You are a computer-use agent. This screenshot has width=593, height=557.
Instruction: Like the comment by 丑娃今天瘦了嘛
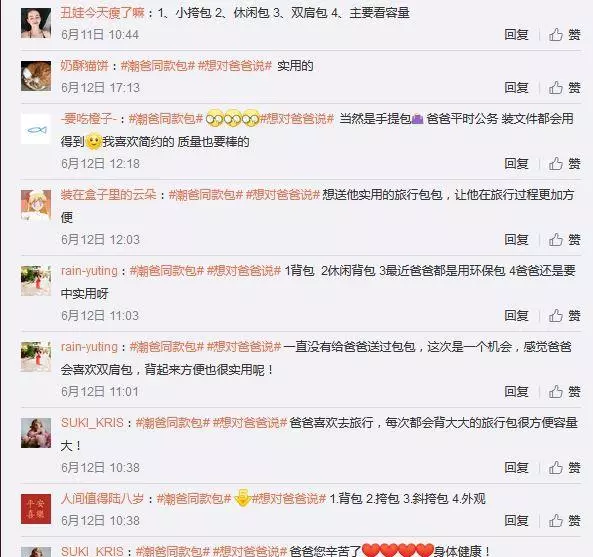(565, 35)
